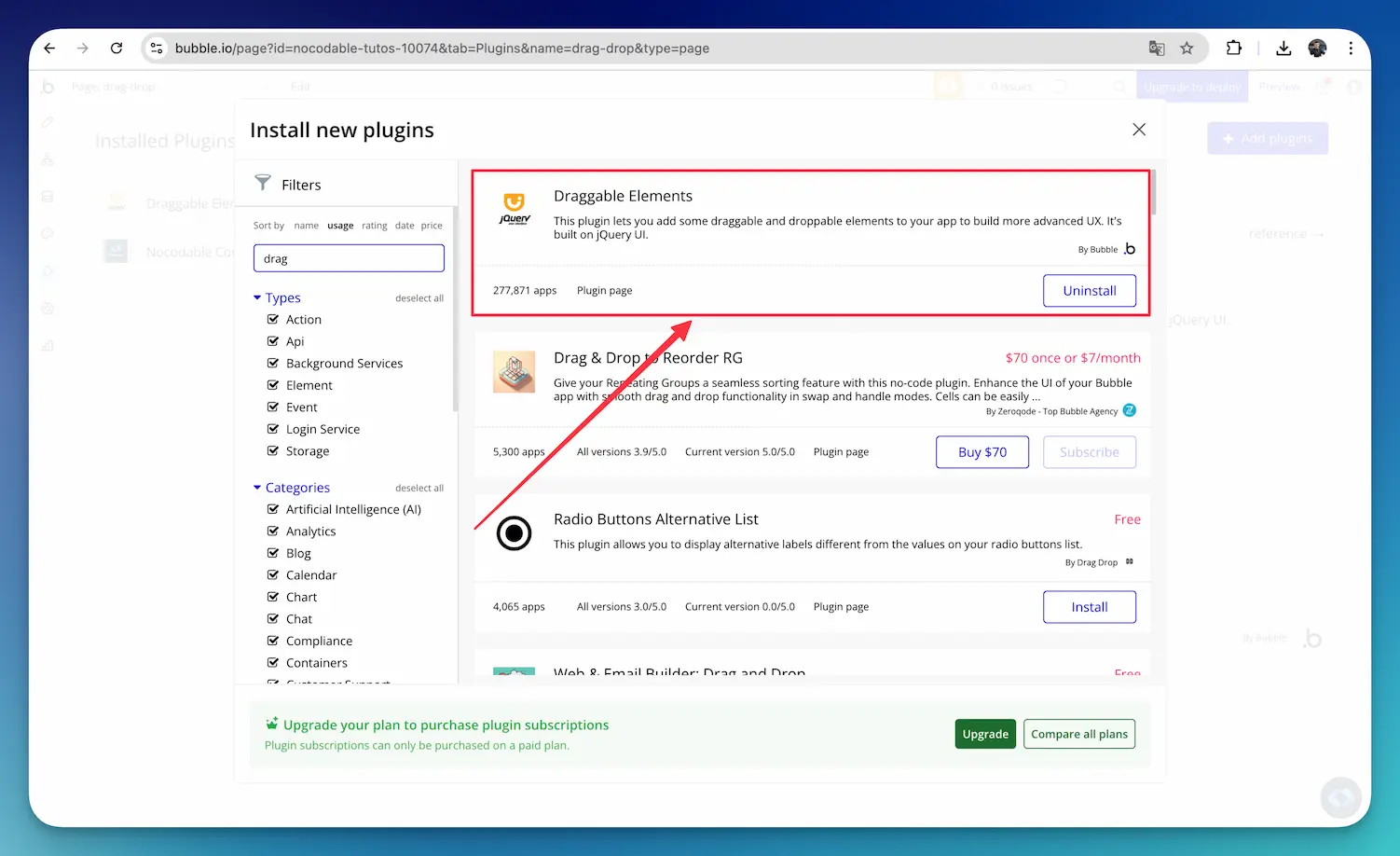Sort plugins by price
This screenshot has width=1400, height=856.
[432, 226]
